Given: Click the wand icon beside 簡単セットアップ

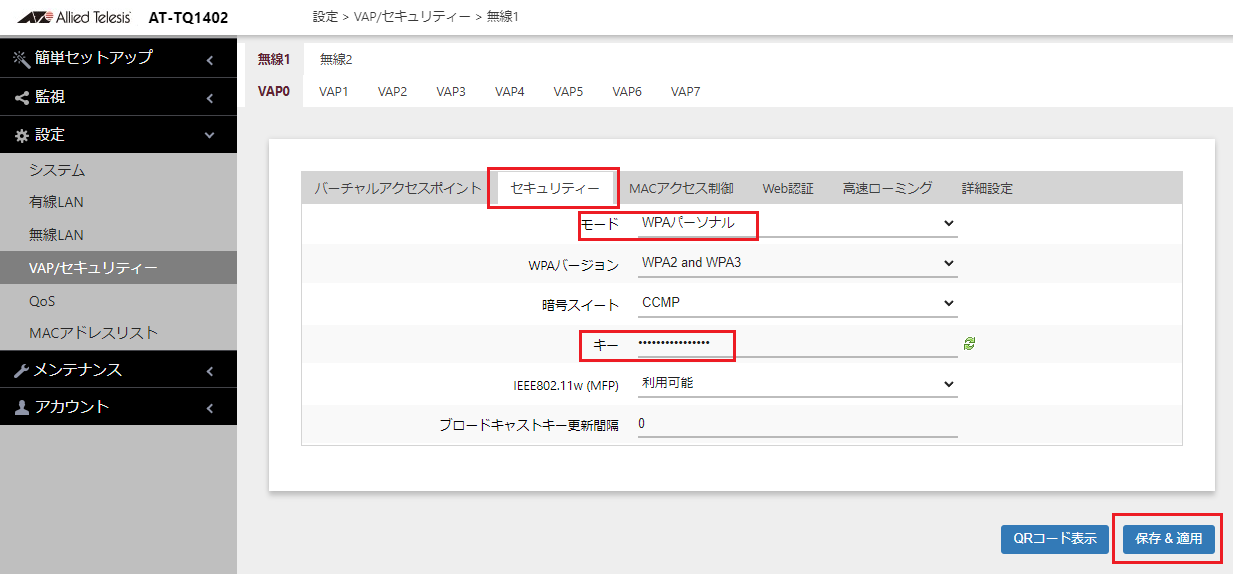Looking at the screenshot, I should [x=21, y=59].
